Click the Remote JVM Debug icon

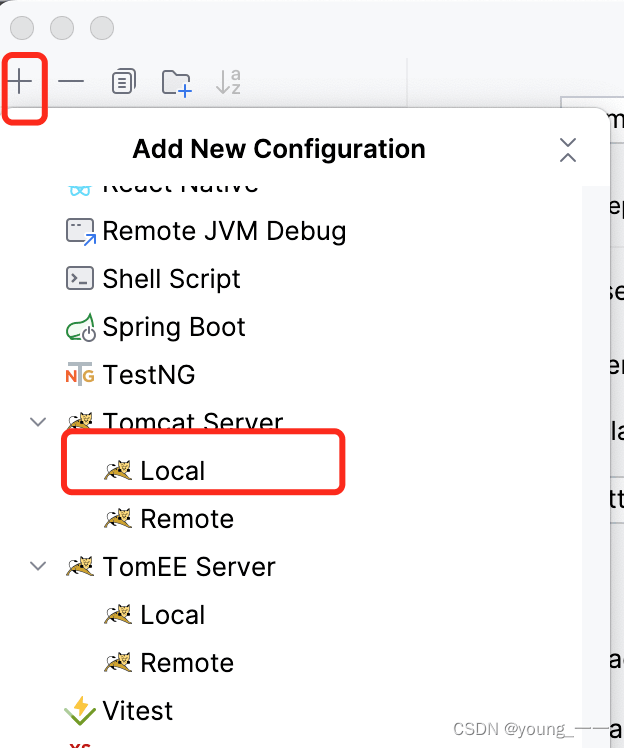(x=80, y=232)
